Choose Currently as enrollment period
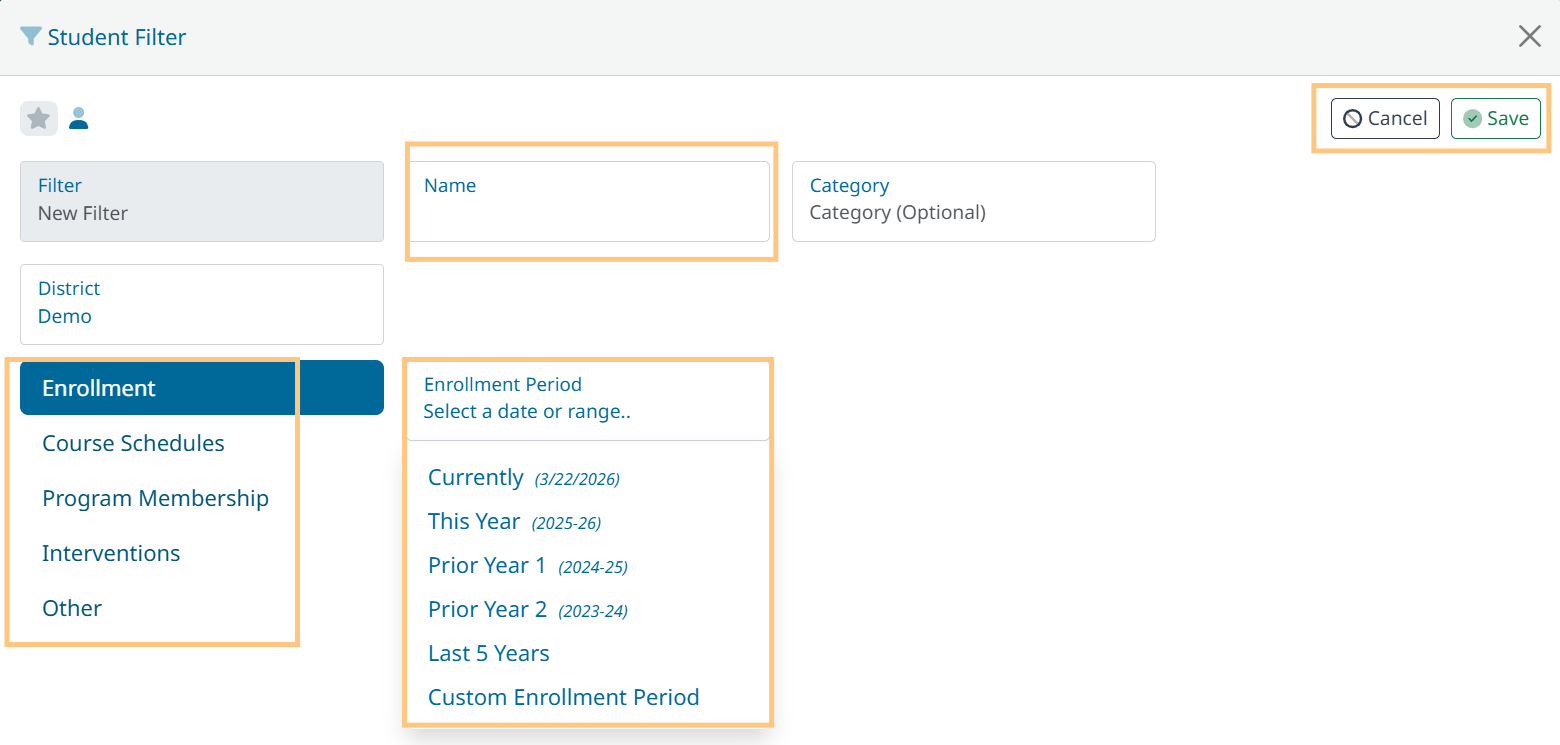Viewport: 1560px width, 745px height. click(x=476, y=478)
